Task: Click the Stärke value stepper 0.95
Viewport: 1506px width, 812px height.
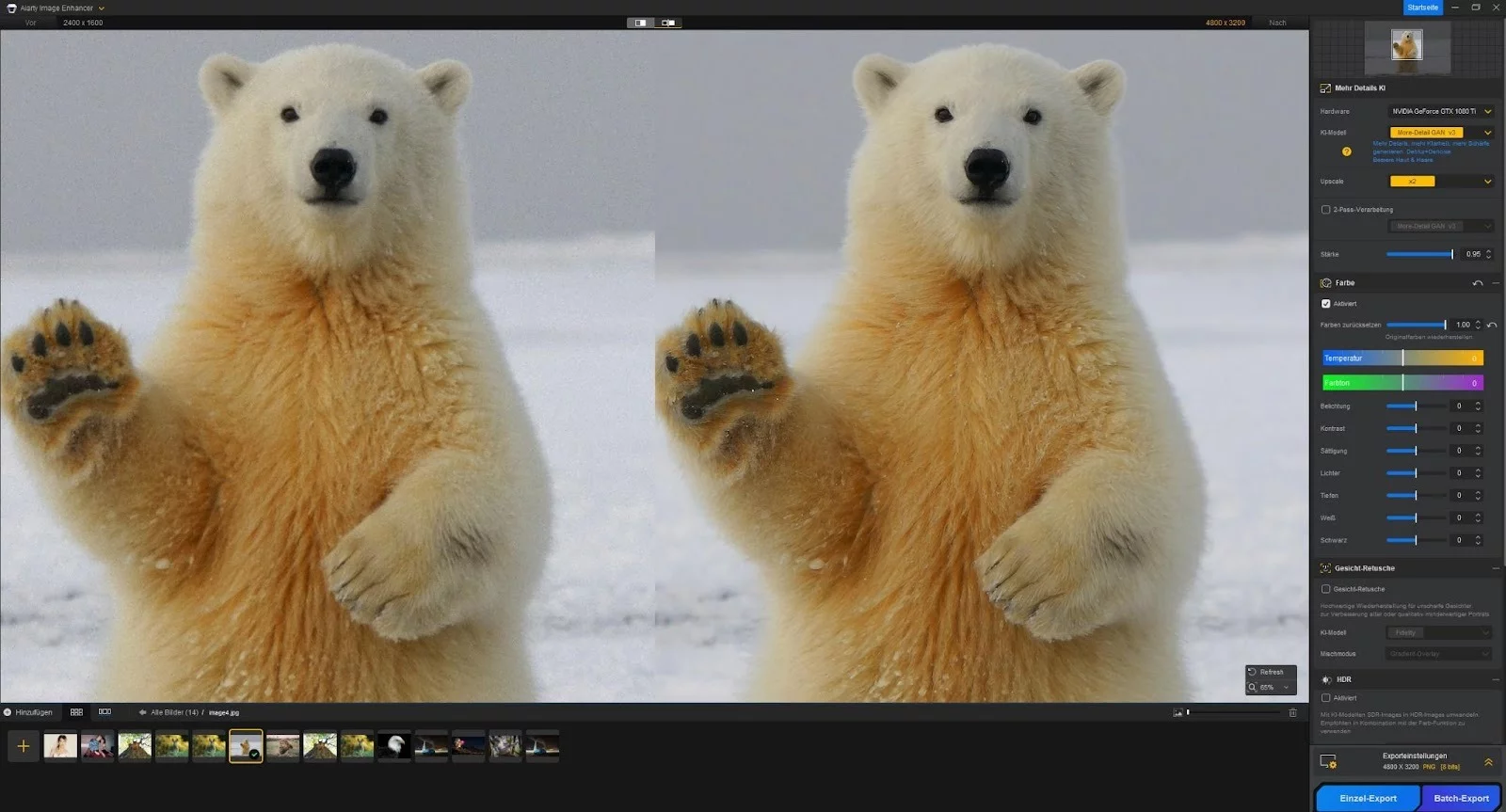Action: (1477, 254)
